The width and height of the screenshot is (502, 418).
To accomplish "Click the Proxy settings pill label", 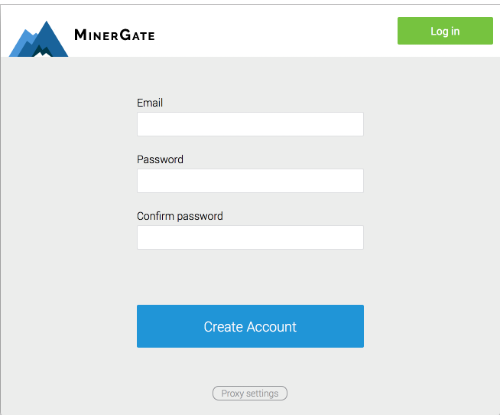I will (x=250, y=394).
